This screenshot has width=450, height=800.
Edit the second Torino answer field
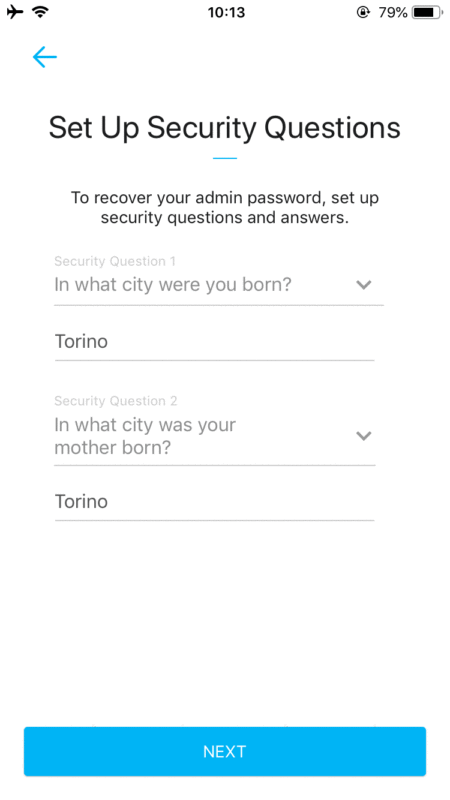pos(215,502)
